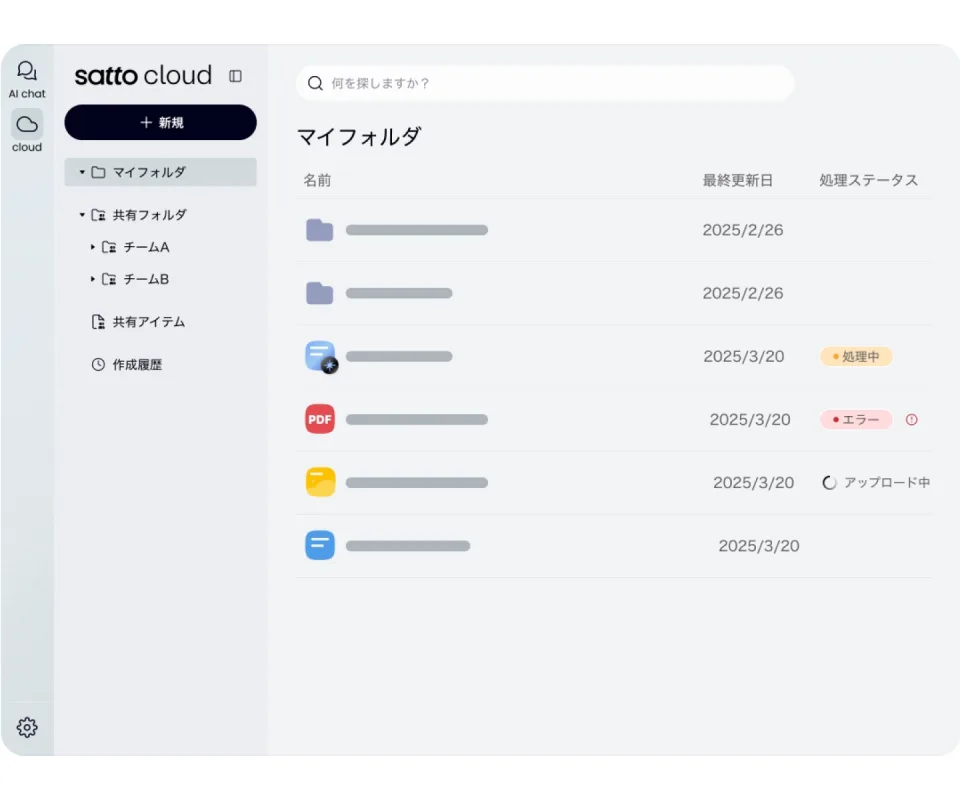Image resolution: width=960 pixels, height=800 pixels.
Task: Open the yellow file icon being uploaded
Action: point(320,482)
